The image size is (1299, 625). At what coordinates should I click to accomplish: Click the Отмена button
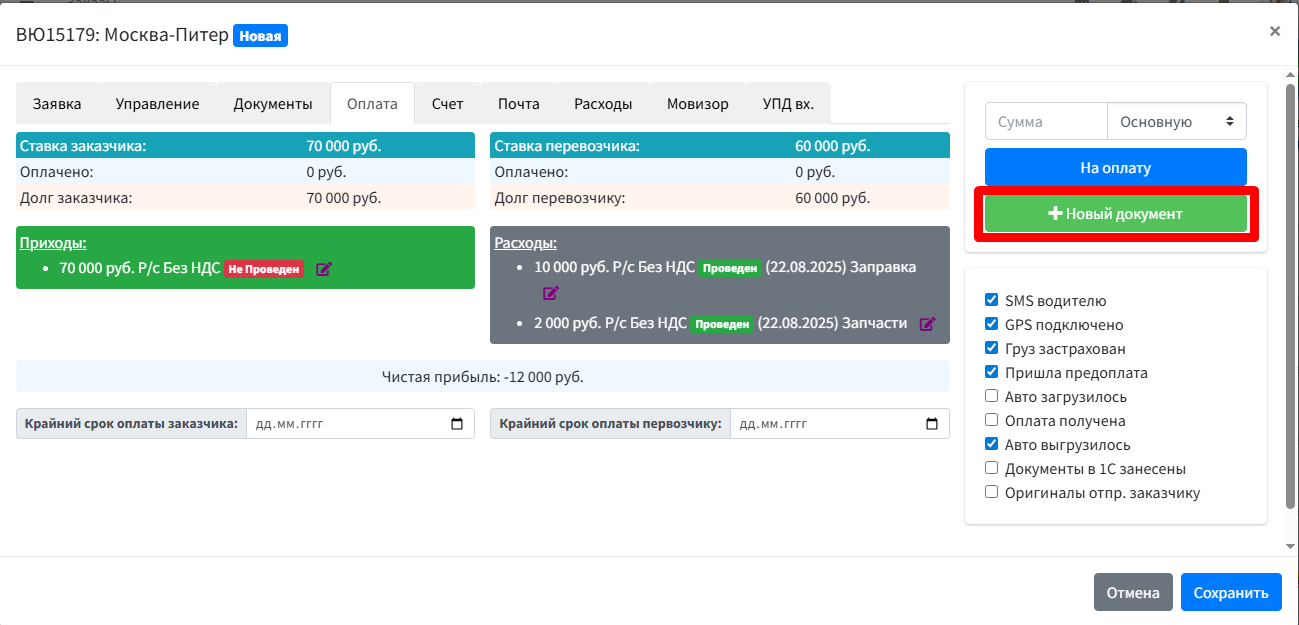(1132, 592)
